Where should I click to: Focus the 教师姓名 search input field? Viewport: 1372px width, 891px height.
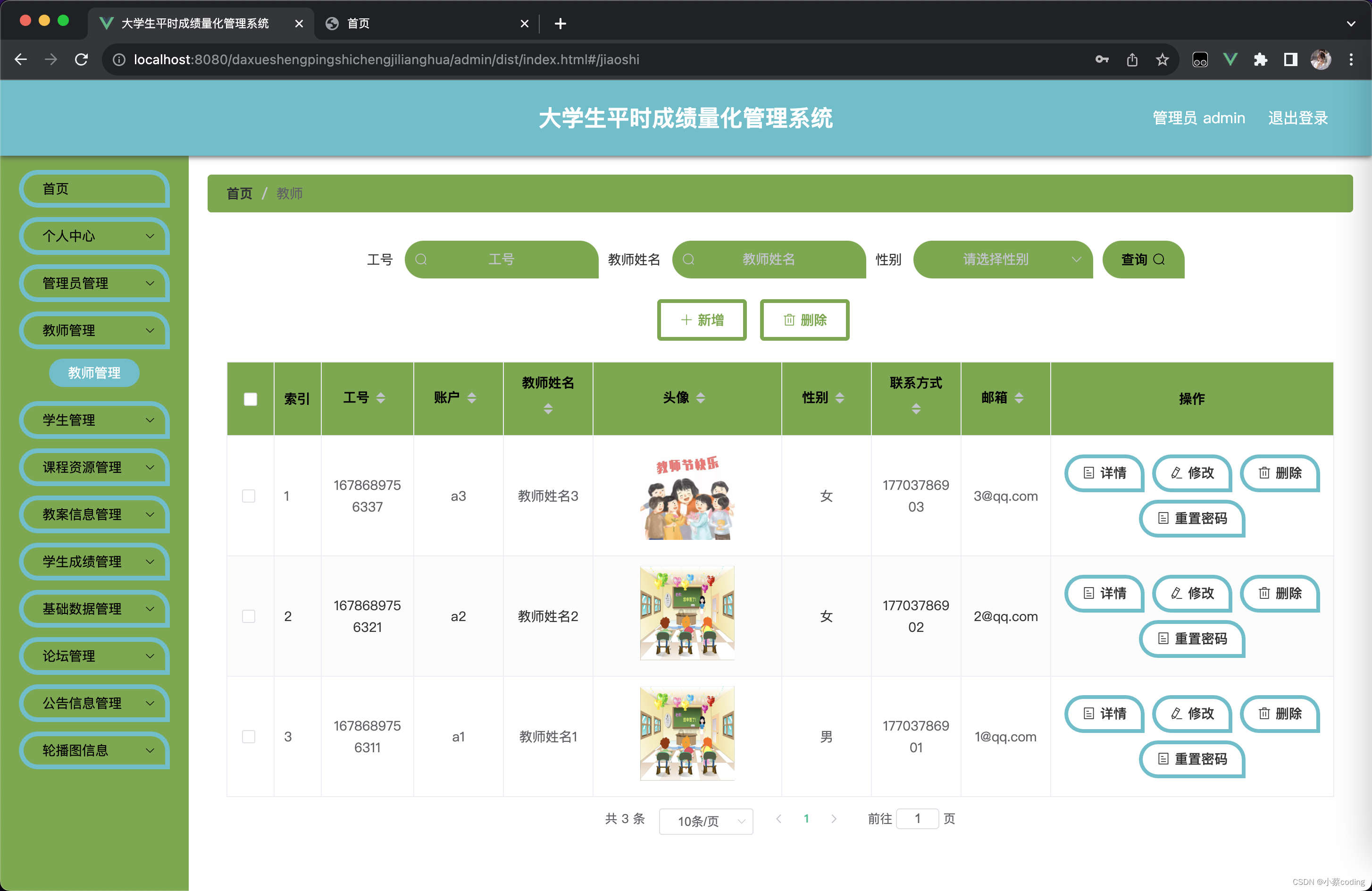point(769,260)
